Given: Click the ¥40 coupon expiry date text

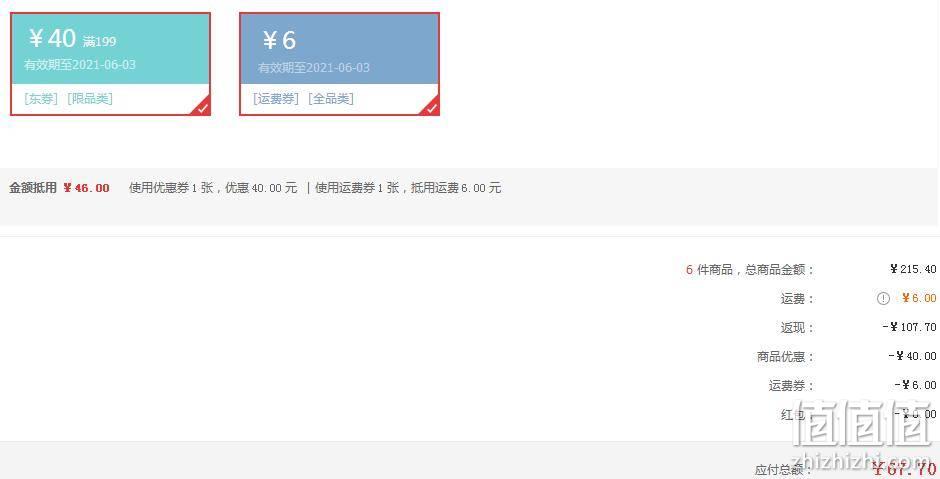Looking at the screenshot, I should [80, 65].
